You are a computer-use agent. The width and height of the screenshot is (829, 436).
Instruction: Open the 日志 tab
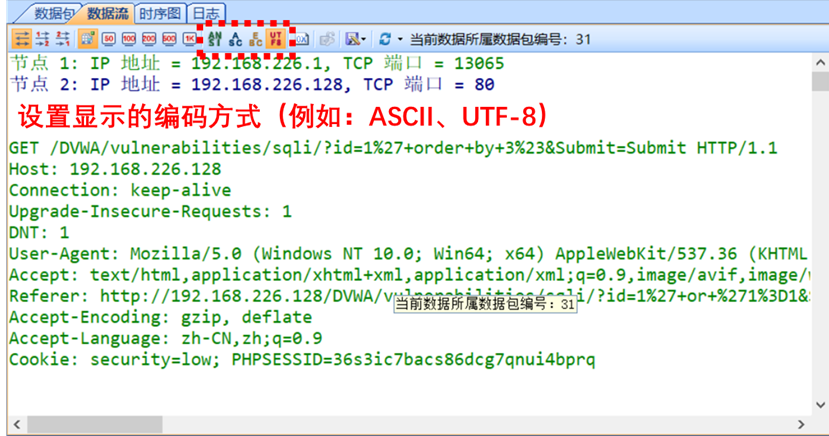click(x=207, y=13)
